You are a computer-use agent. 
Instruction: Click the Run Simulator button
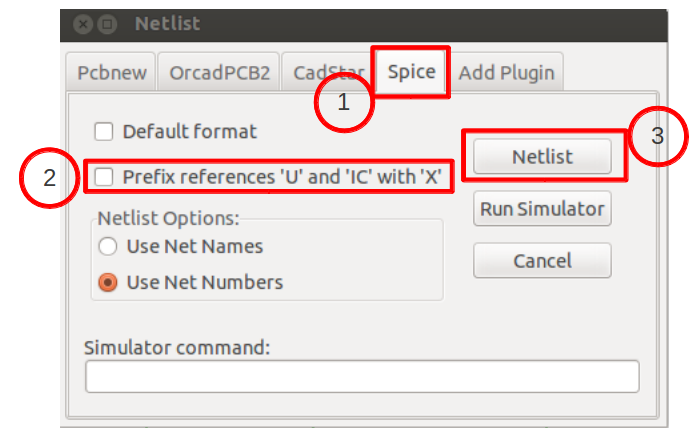(x=542, y=209)
